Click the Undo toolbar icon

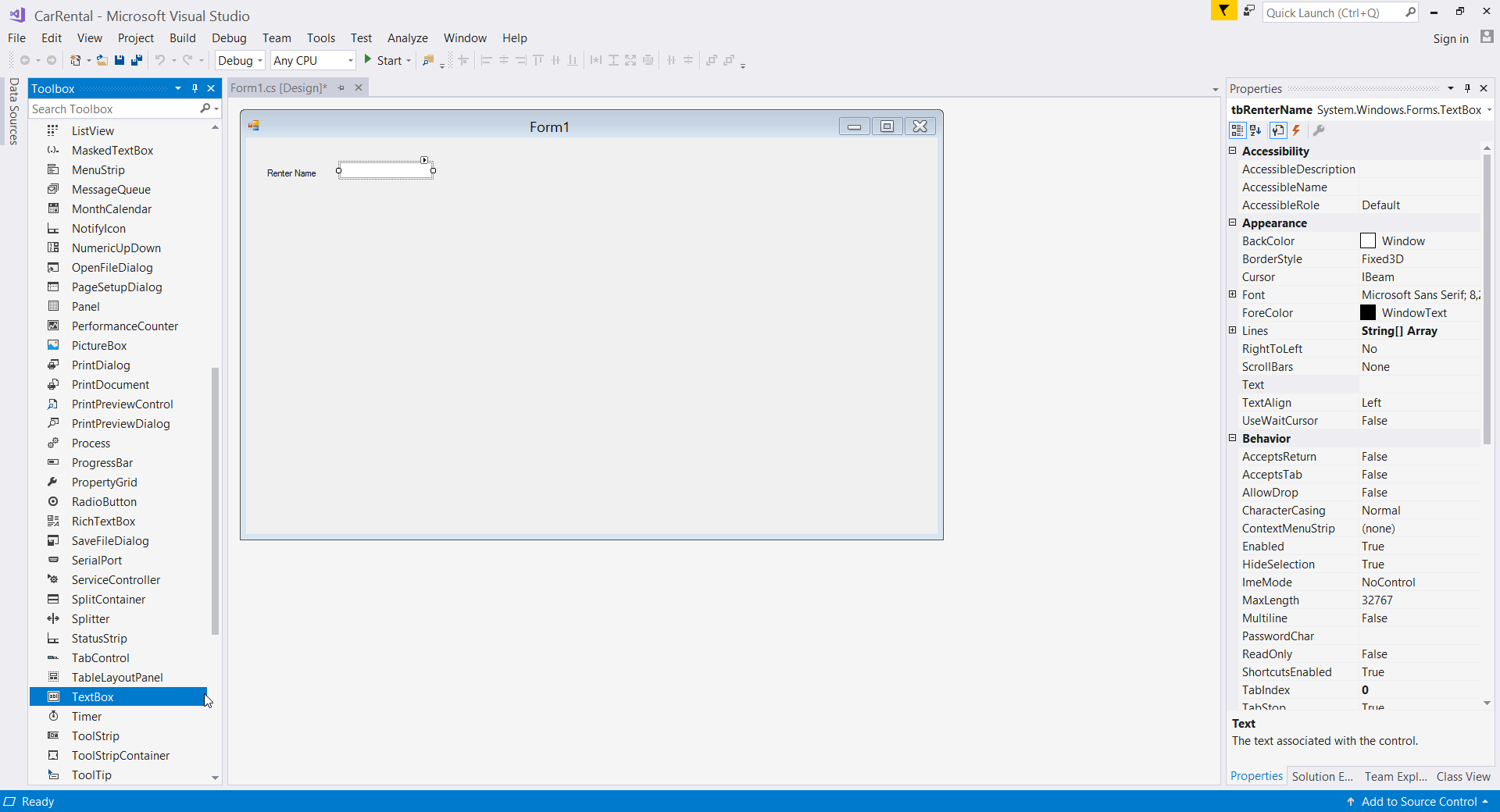tap(159, 60)
